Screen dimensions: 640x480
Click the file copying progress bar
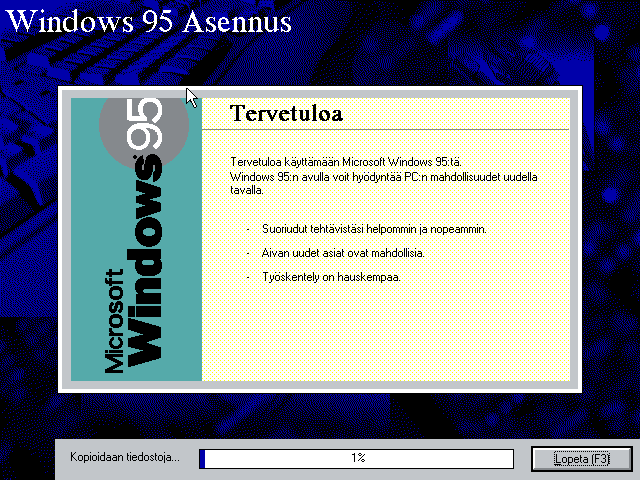(356, 459)
